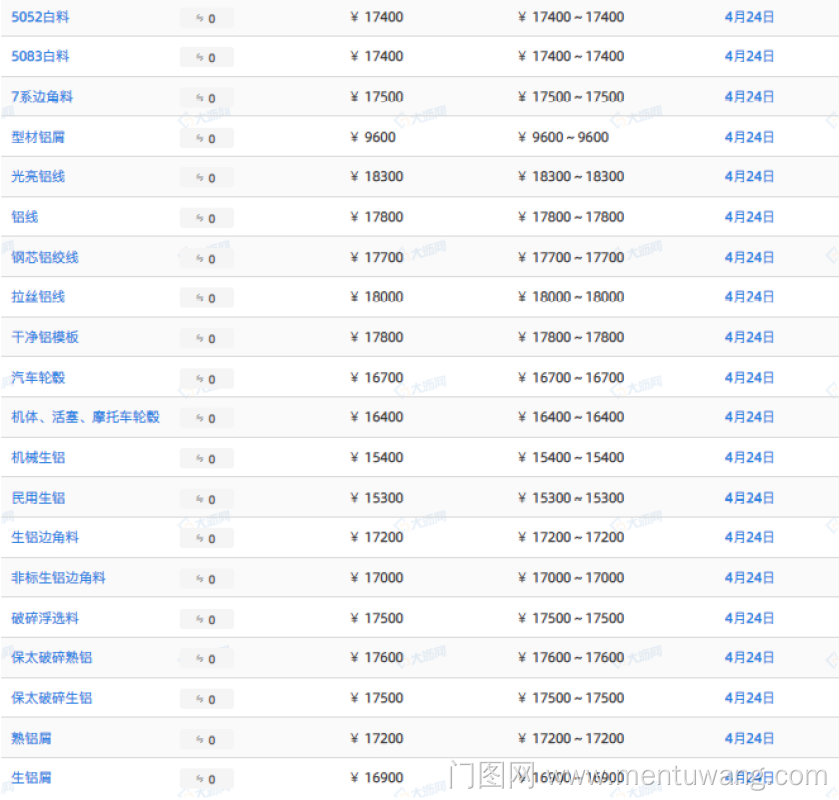Click the 9600~9600 price range for 型材铝屑
839x800 pixels.
pos(563,137)
